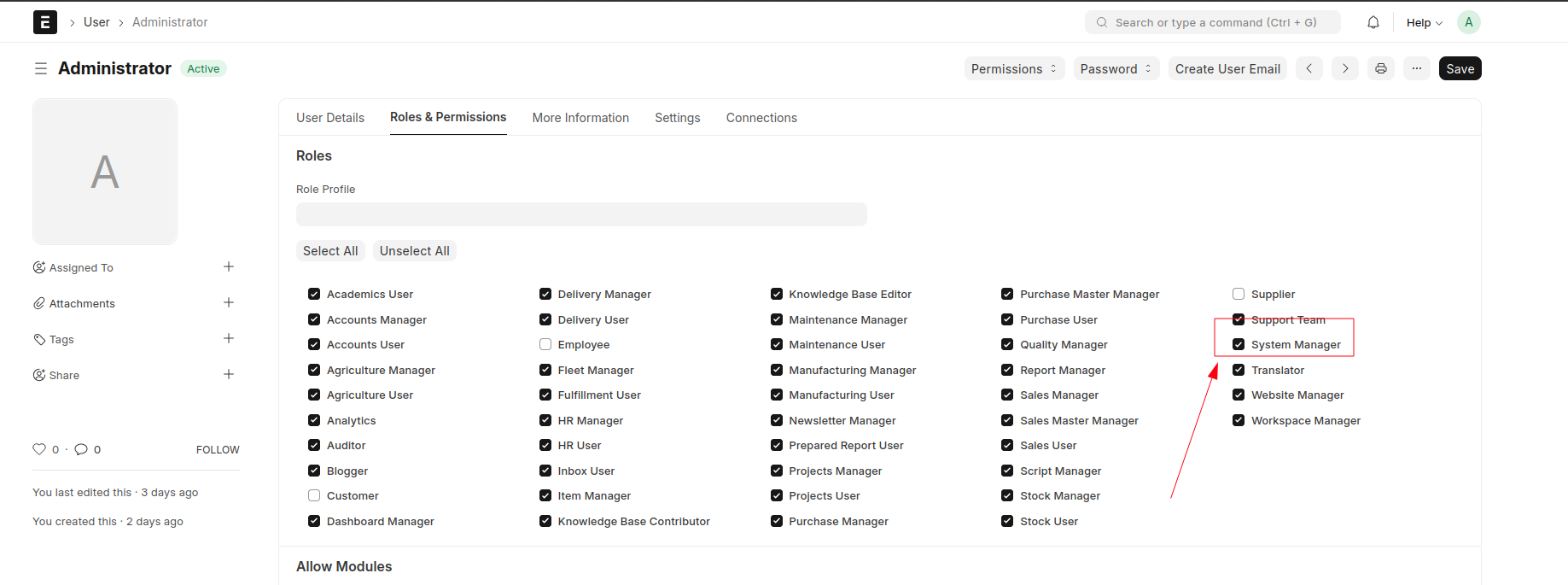This screenshot has height=585, width=1568.
Task: Switch to the User Details tab
Action: [330, 118]
